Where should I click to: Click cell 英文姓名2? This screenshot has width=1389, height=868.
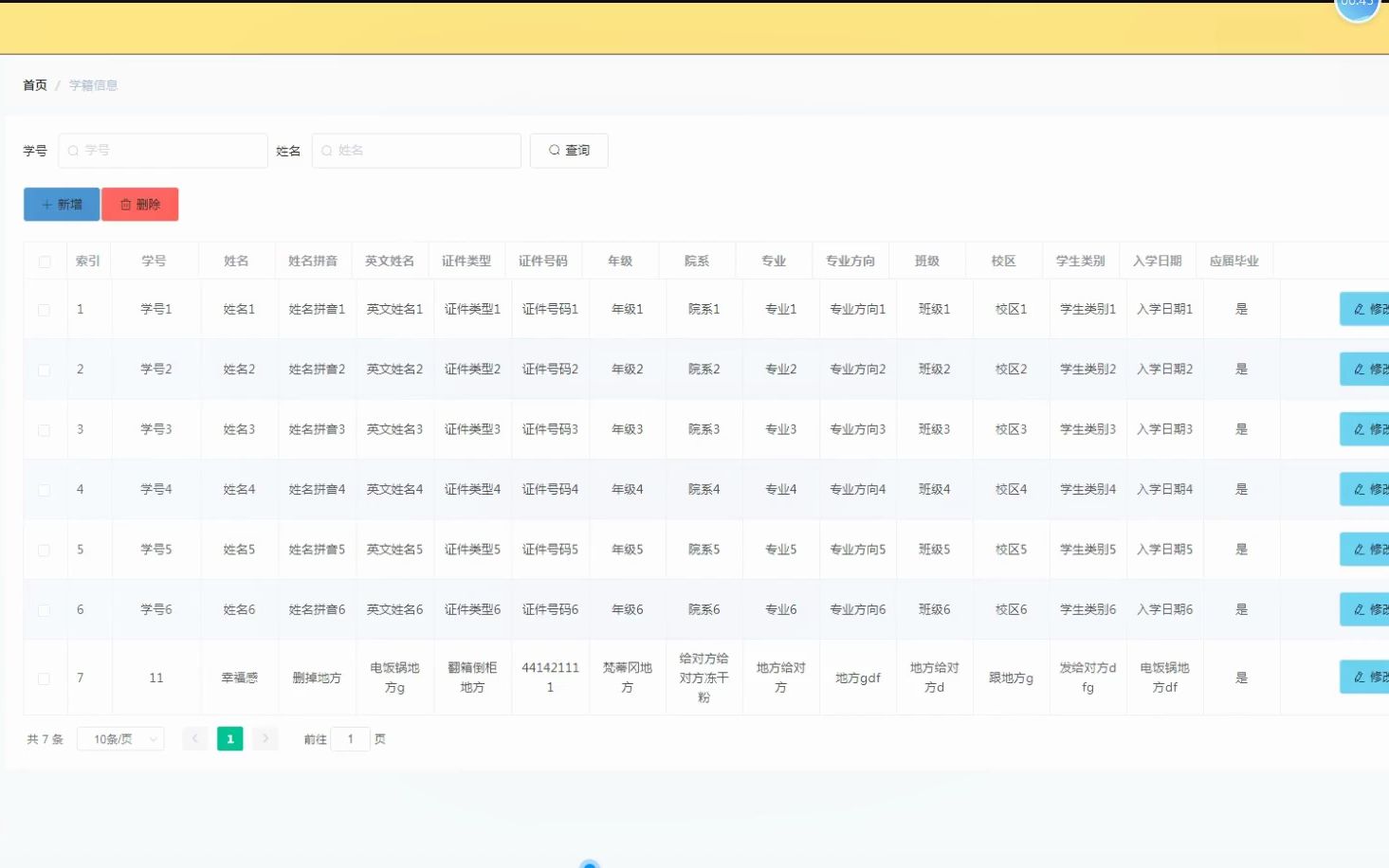point(394,369)
